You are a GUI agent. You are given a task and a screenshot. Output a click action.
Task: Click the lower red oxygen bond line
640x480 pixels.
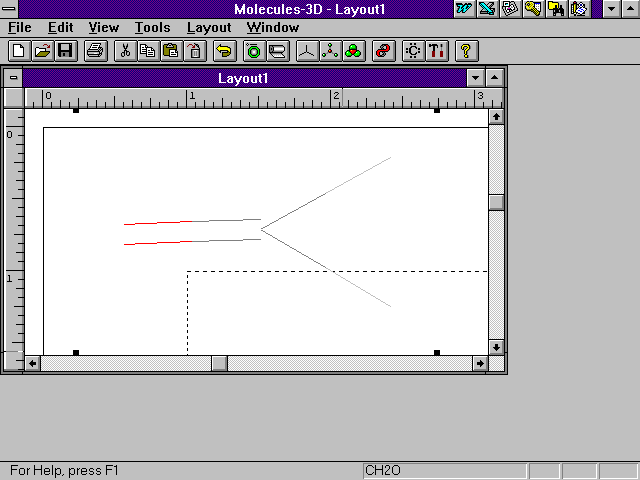(x=158, y=243)
